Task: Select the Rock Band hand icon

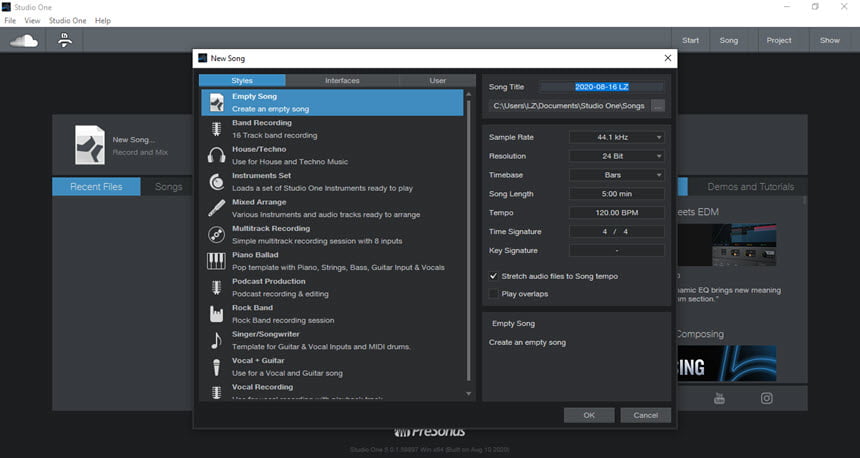Action: point(217,314)
